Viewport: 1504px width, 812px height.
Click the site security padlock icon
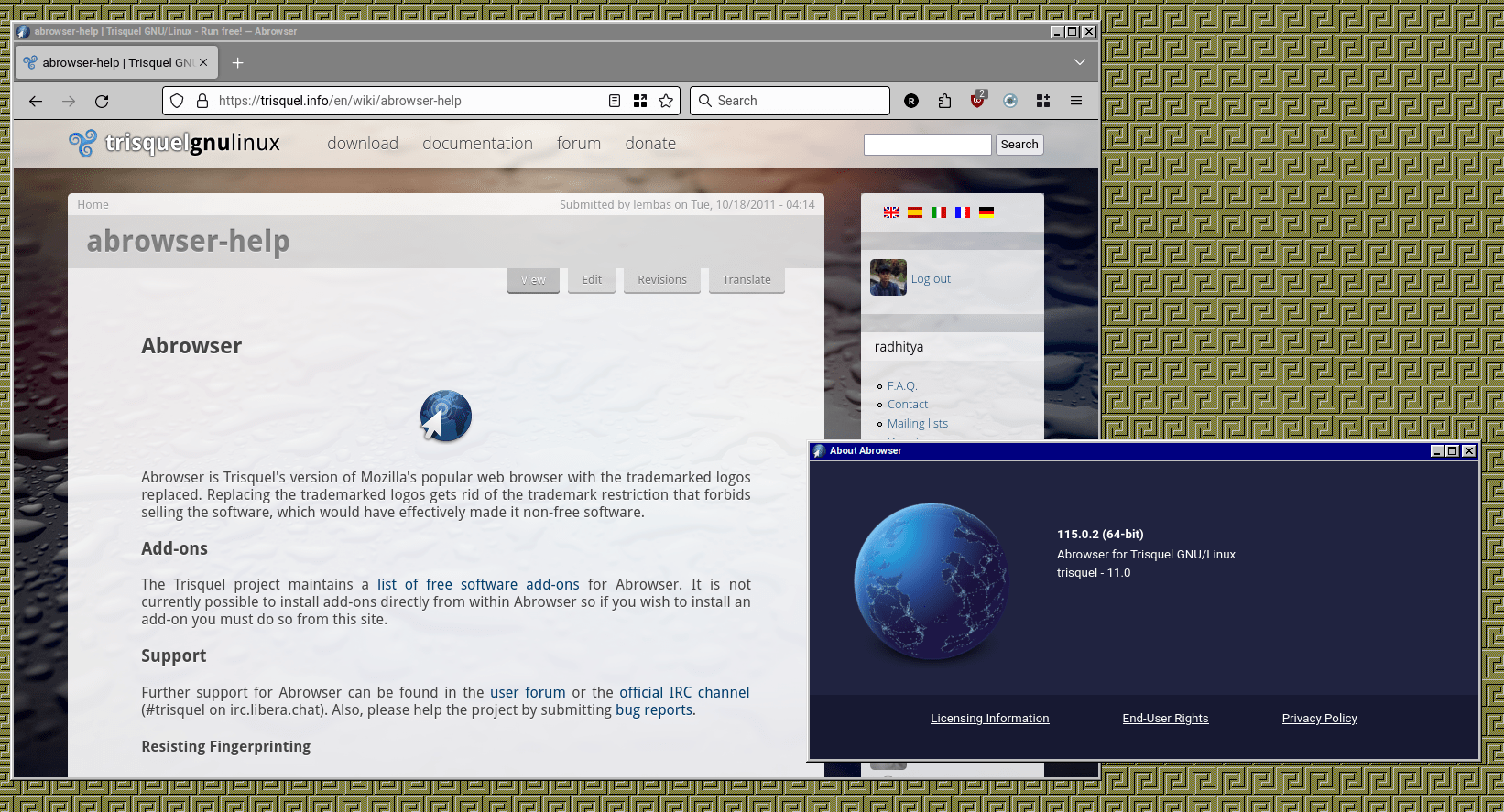point(202,101)
